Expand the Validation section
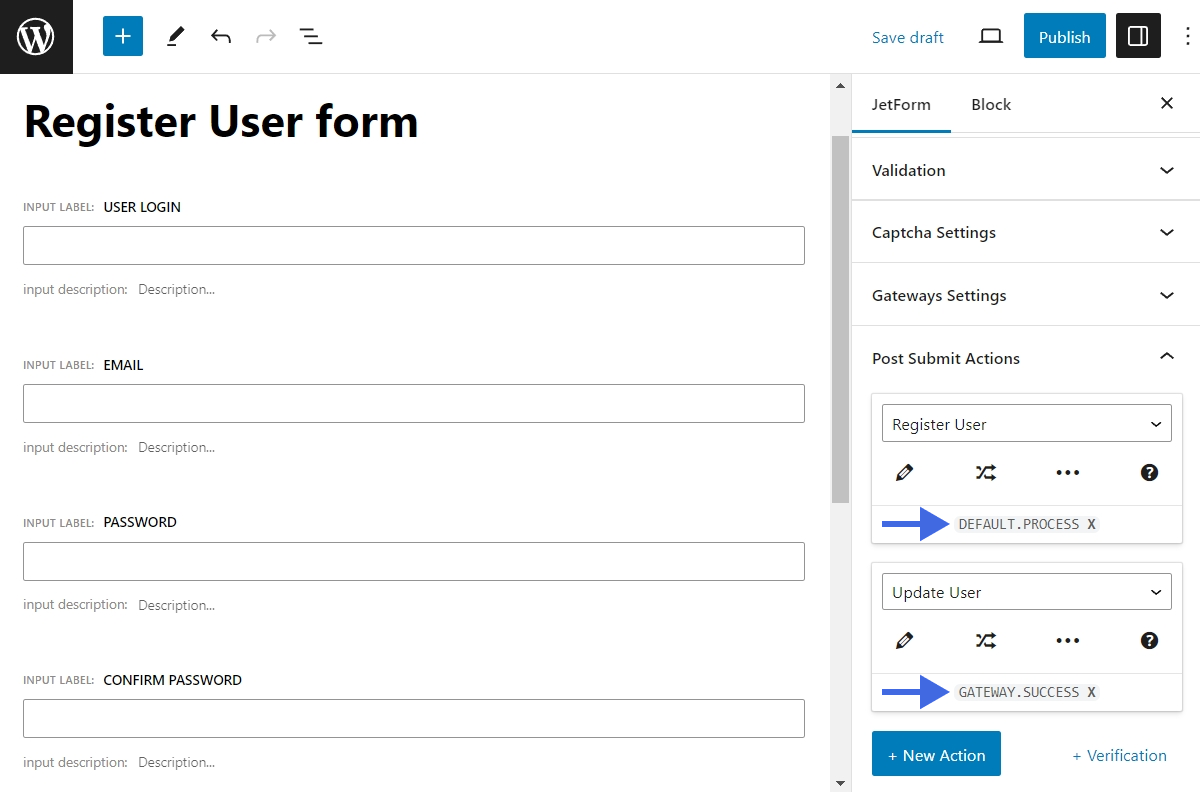Viewport: 1200px width, 792px height. click(x=1166, y=170)
